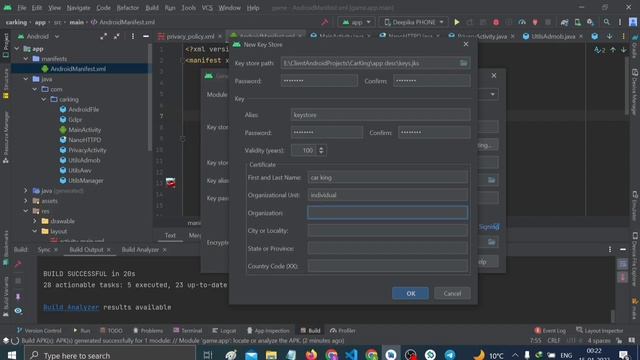Open the Build menu
640x360 pixels.
point(152,8)
